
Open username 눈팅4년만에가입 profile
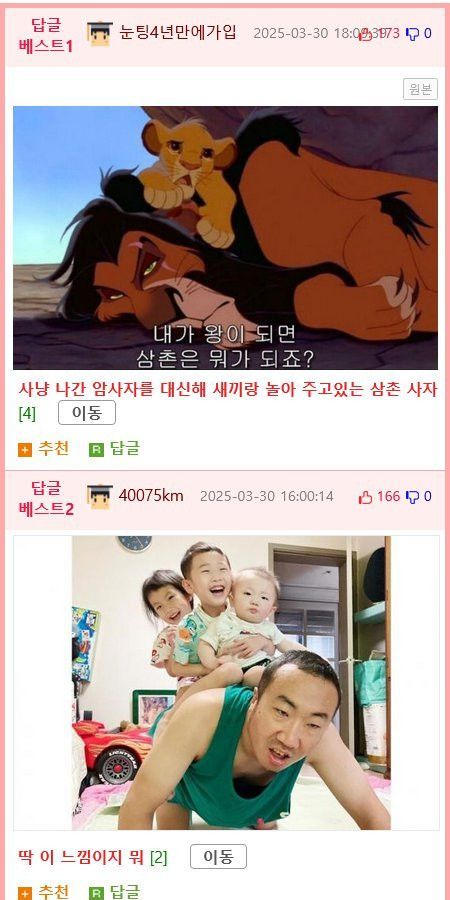click(x=178, y=33)
